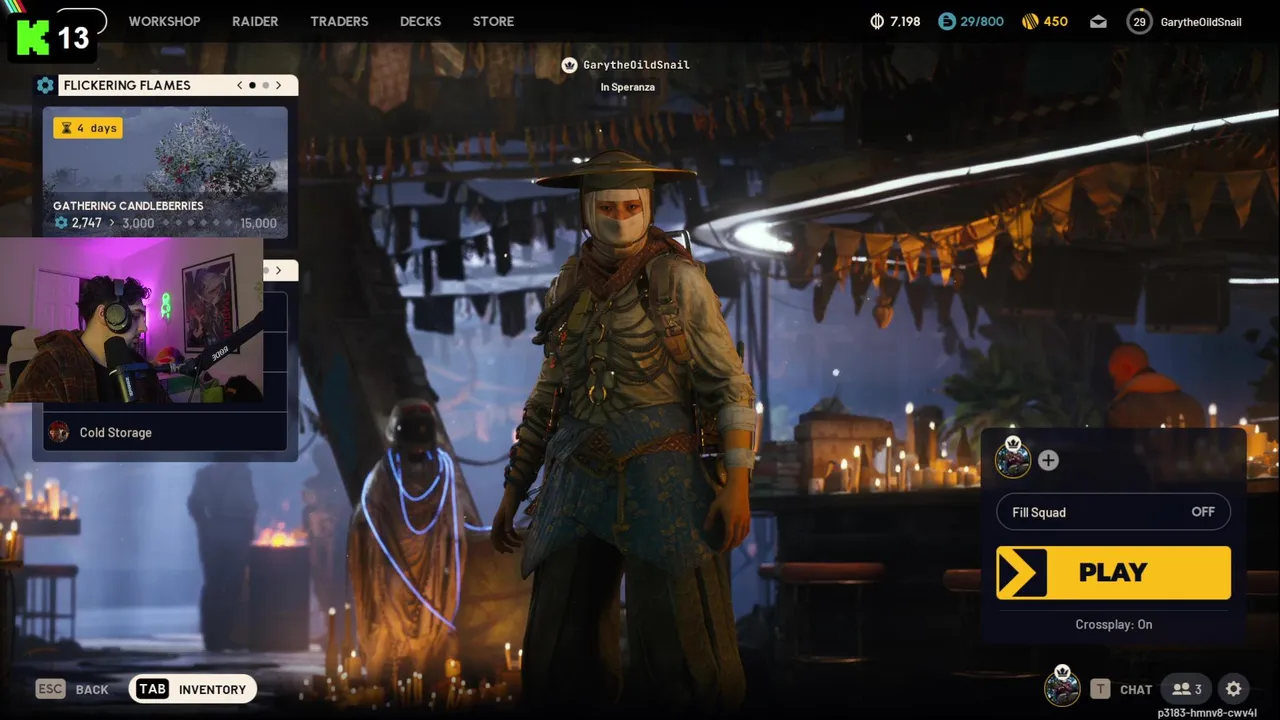Click the 7,198 coin currency icon

(878, 21)
